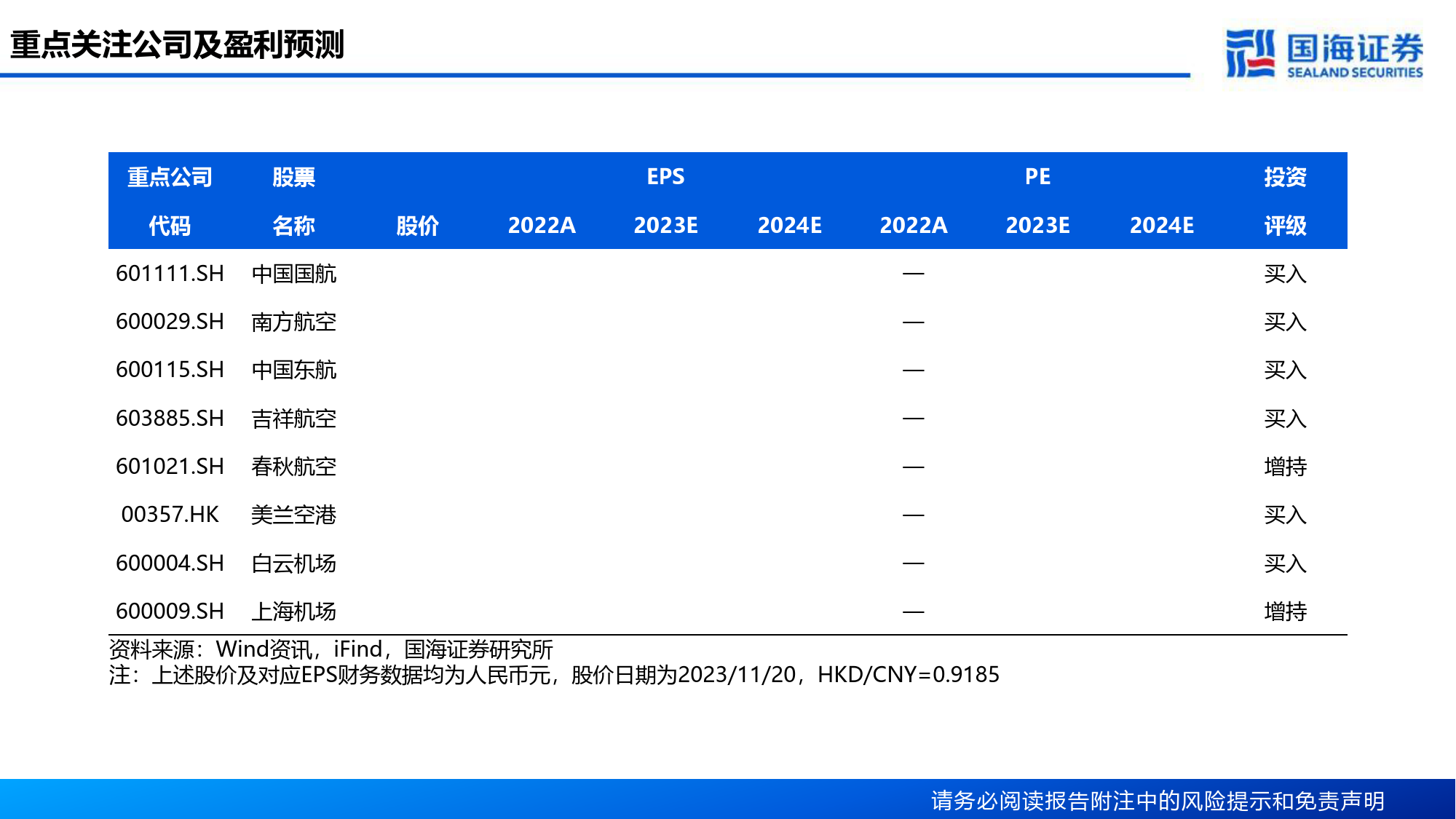This screenshot has width=1456, height=819.
Task: Select stock code 600029.SH
Action: coord(170,322)
